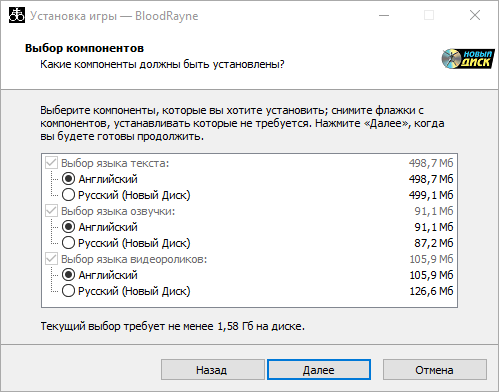Click the 'Установка игры — BloodRayne' title text
The image size is (499, 392).
[x=114, y=16]
